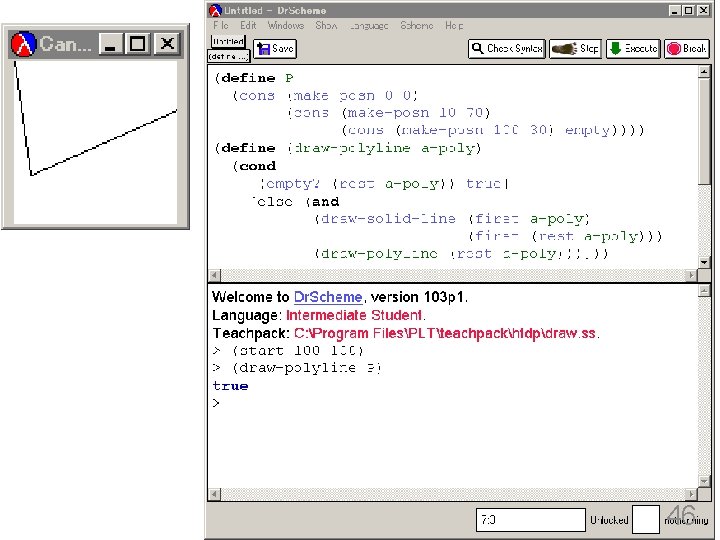
Task: Minimize the DrScheme window
Action: pos(674,11)
